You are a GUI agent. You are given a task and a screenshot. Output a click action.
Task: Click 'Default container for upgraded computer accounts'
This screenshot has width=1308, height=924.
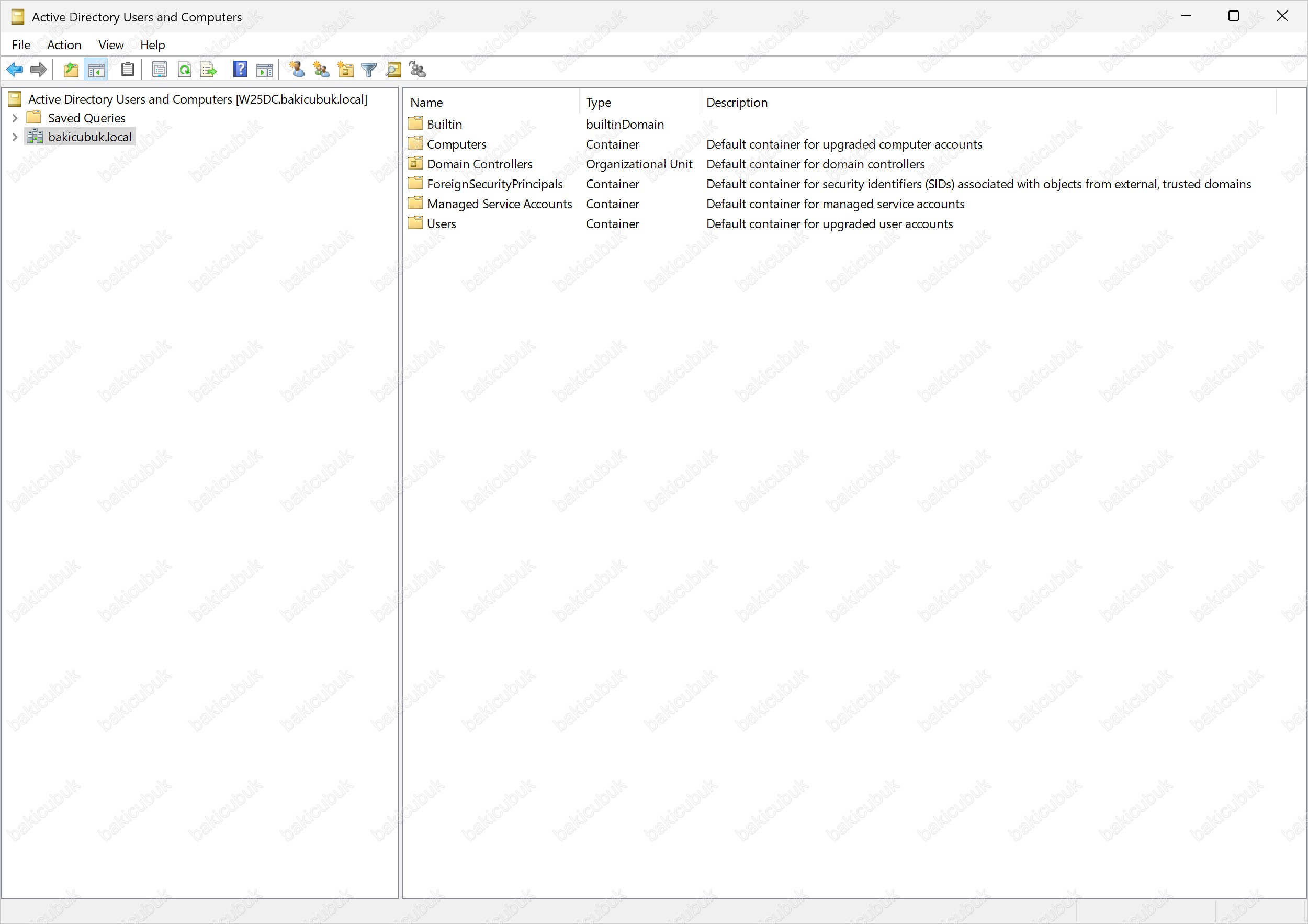(844, 144)
